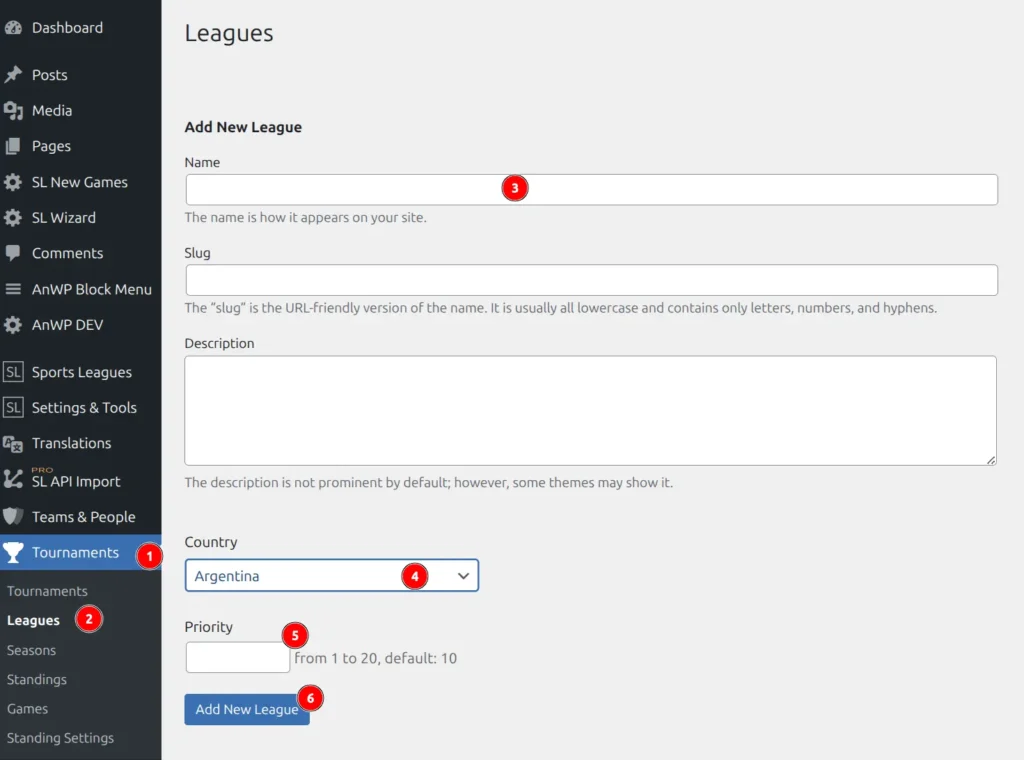This screenshot has height=760, width=1024.
Task: Click the Slug field label
Action: point(197,253)
